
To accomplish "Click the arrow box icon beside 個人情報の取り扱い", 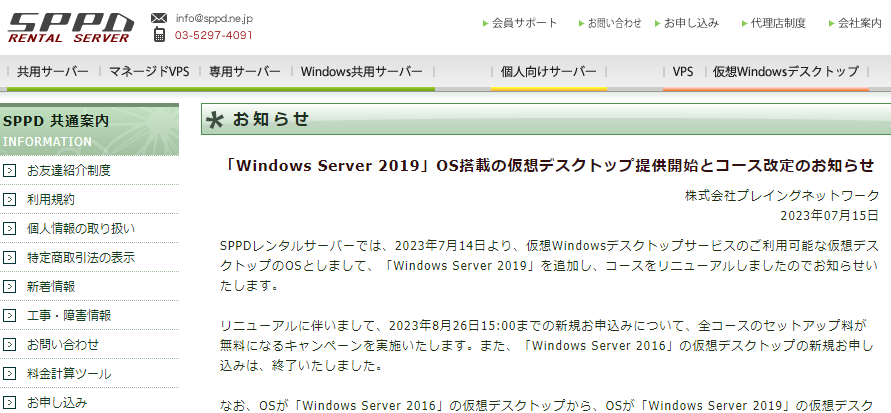I will [x=9, y=228].
